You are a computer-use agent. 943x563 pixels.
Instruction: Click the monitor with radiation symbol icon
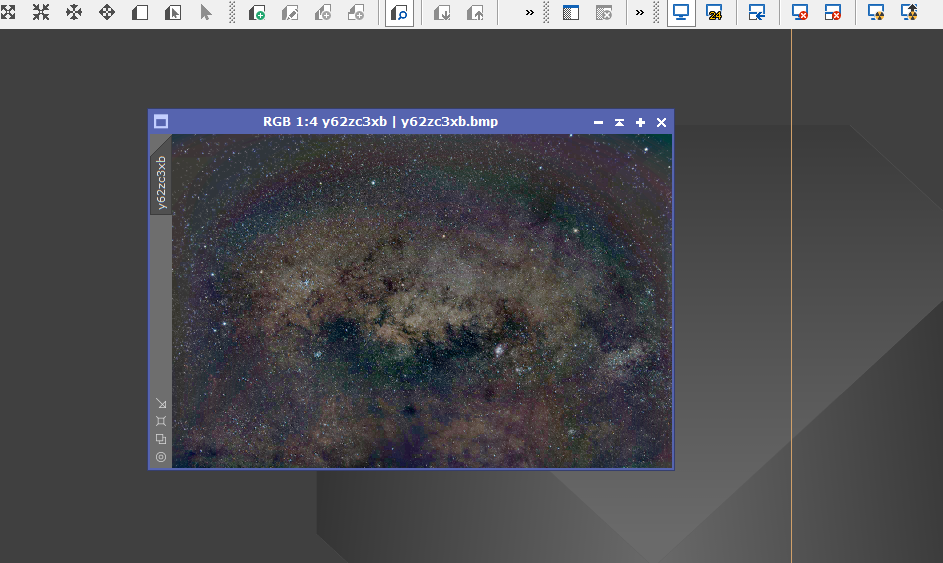tap(876, 12)
